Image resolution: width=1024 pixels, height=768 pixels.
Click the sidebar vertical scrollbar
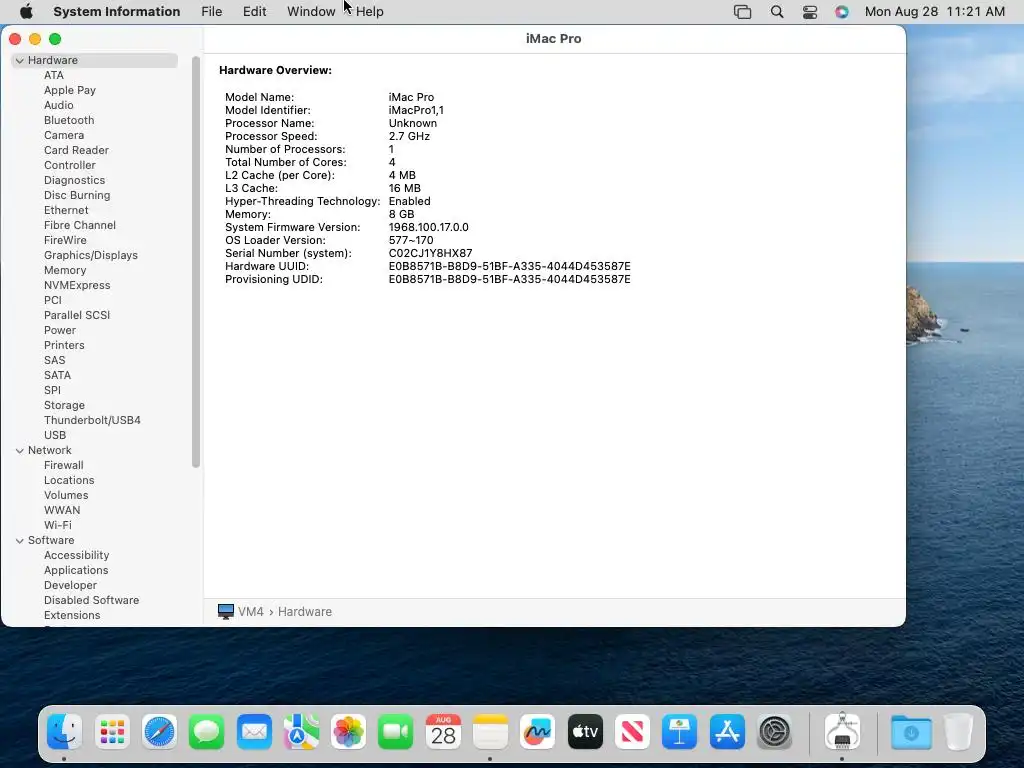click(x=195, y=262)
